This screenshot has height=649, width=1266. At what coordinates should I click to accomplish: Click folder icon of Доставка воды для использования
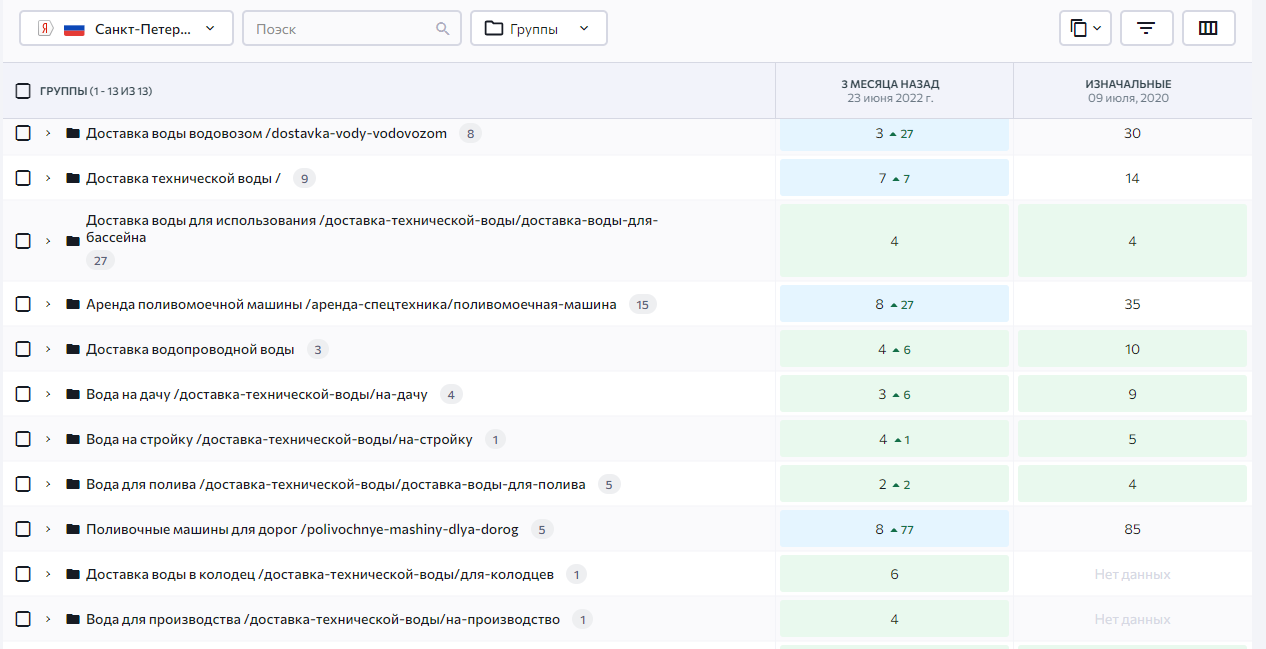[72, 241]
